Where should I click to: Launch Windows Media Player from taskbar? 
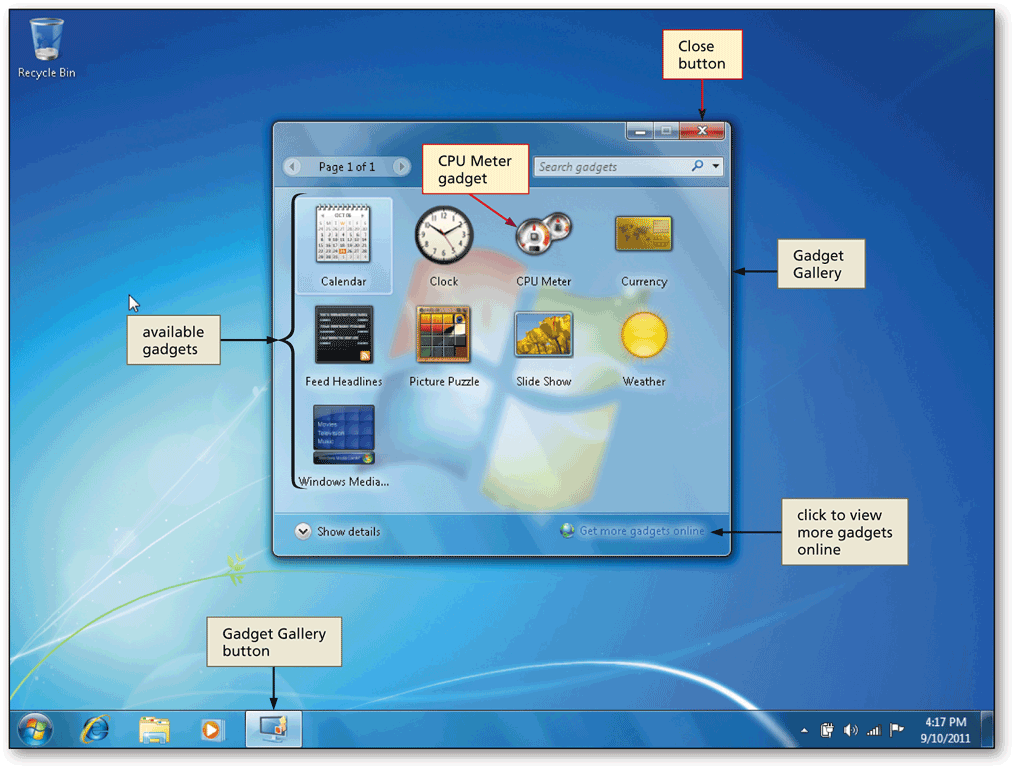click(211, 730)
